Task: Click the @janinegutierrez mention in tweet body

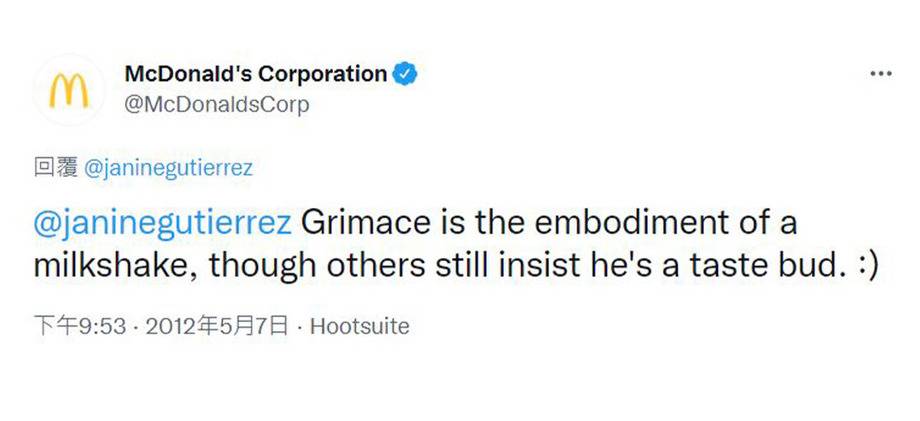Action: point(162,222)
